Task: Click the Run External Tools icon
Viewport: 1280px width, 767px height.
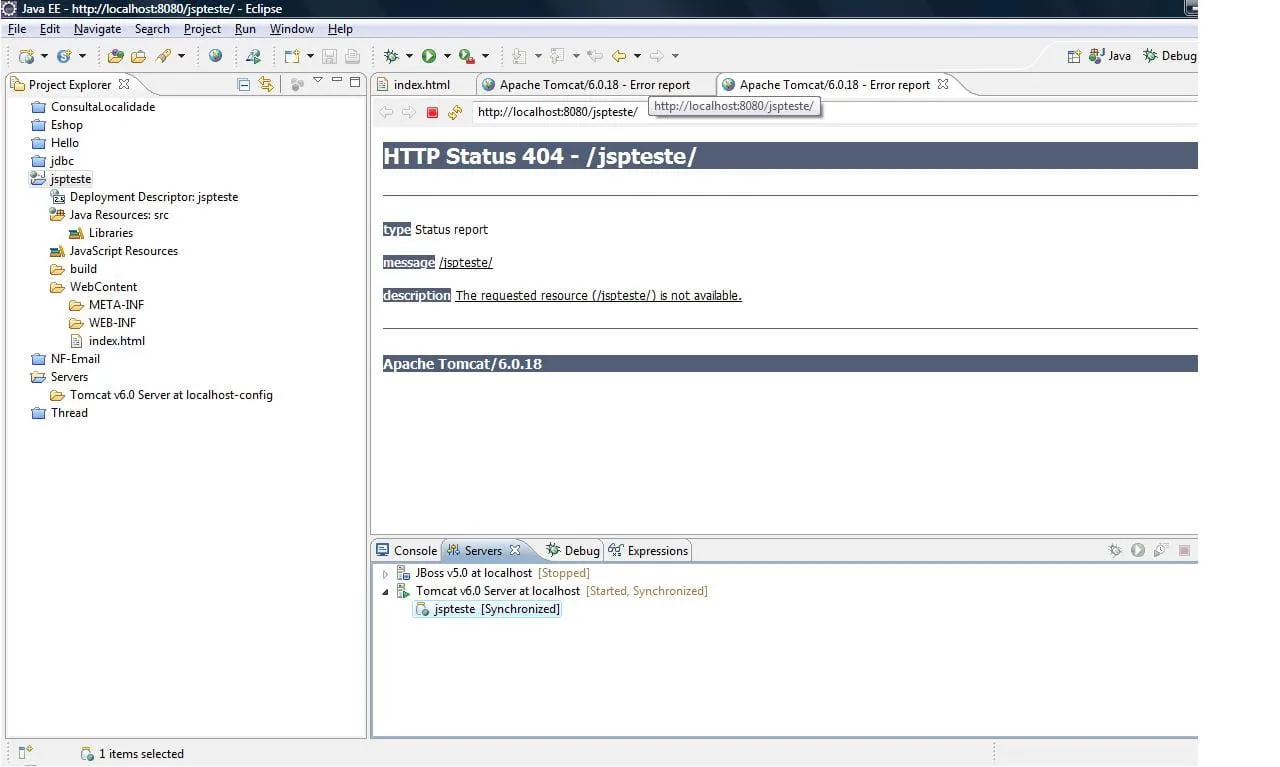Action: (467, 56)
